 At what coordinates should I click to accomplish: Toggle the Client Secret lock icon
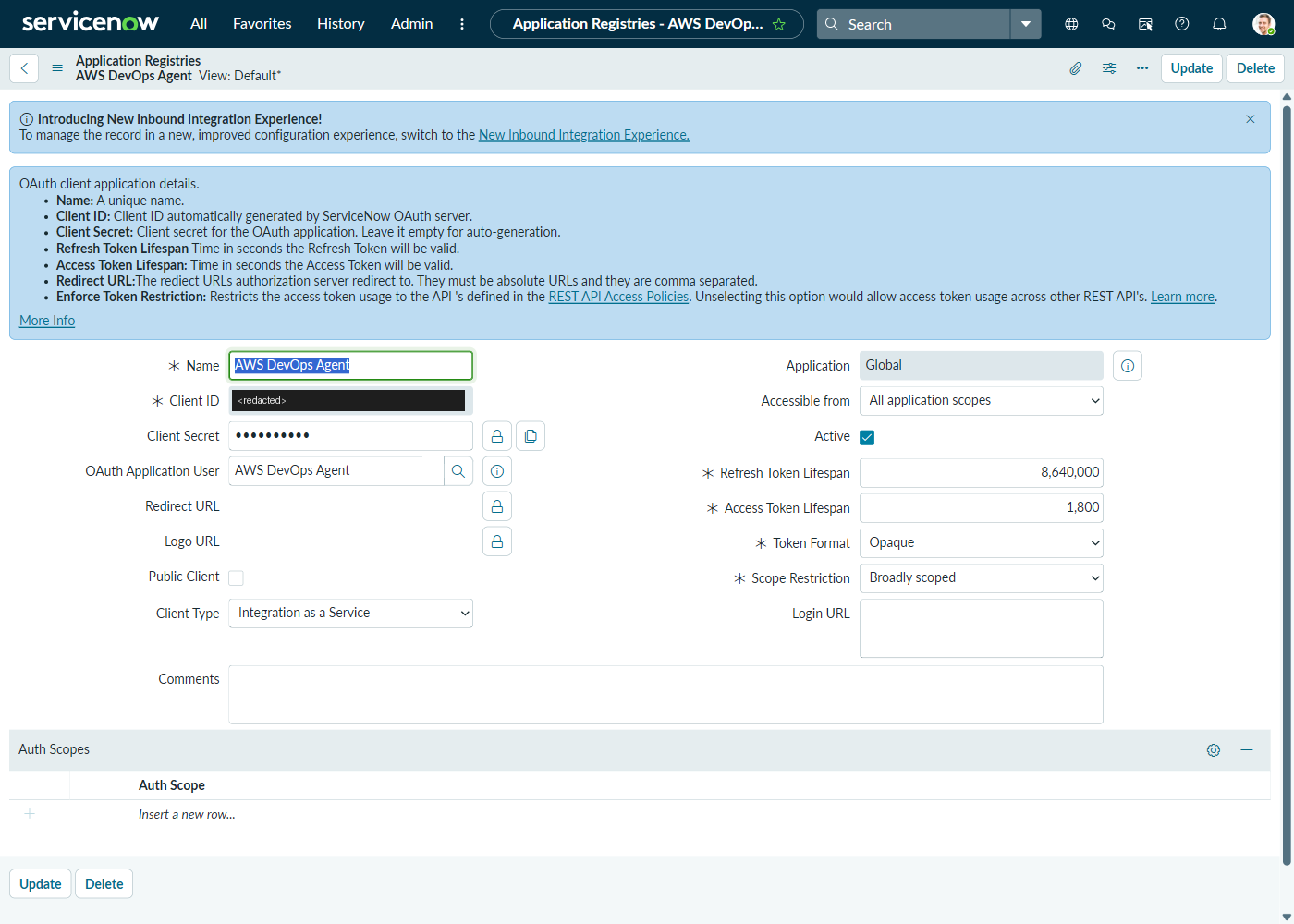pyautogui.click(x=497, y=436)
